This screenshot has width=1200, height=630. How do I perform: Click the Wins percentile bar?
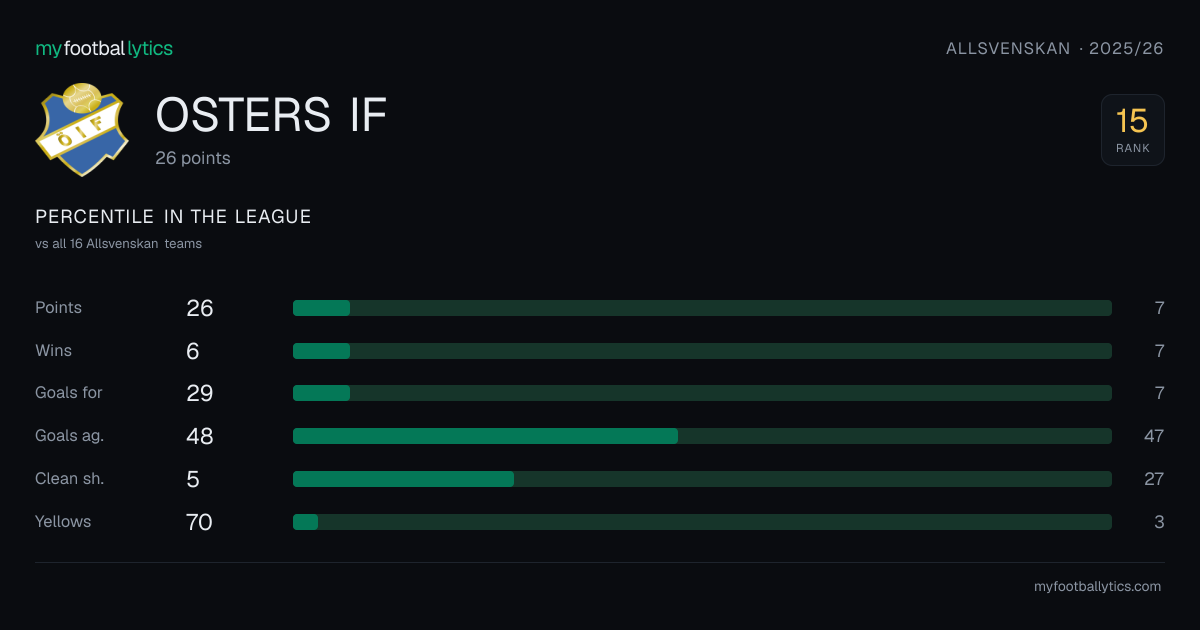point(702,351)
